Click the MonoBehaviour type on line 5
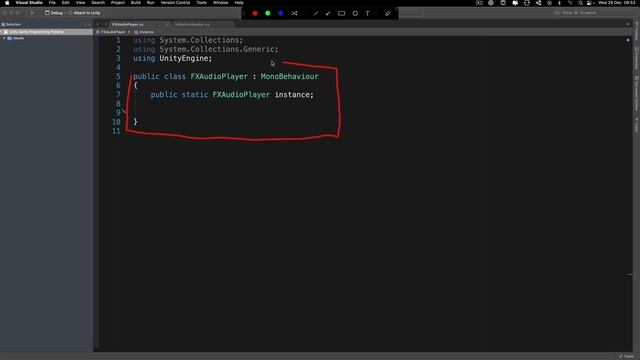The image size is (640, 360). click(x=289, y=76)
